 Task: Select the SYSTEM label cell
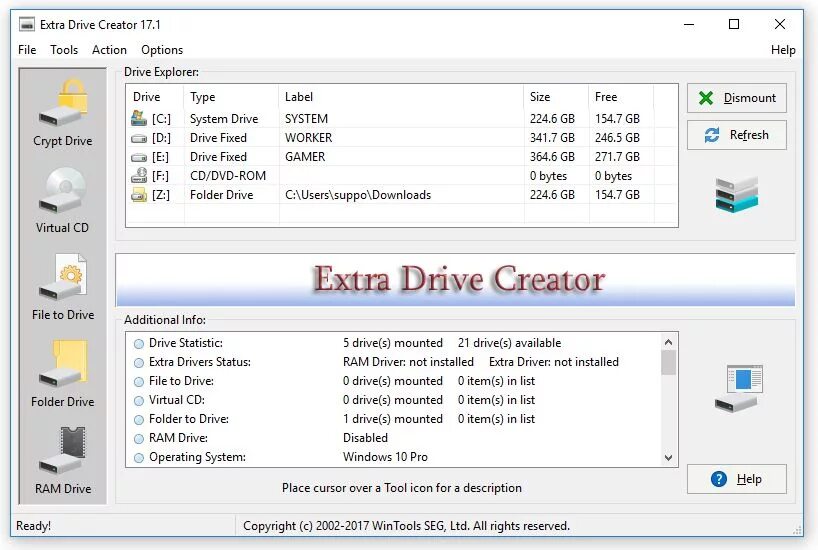click(306, 119)
